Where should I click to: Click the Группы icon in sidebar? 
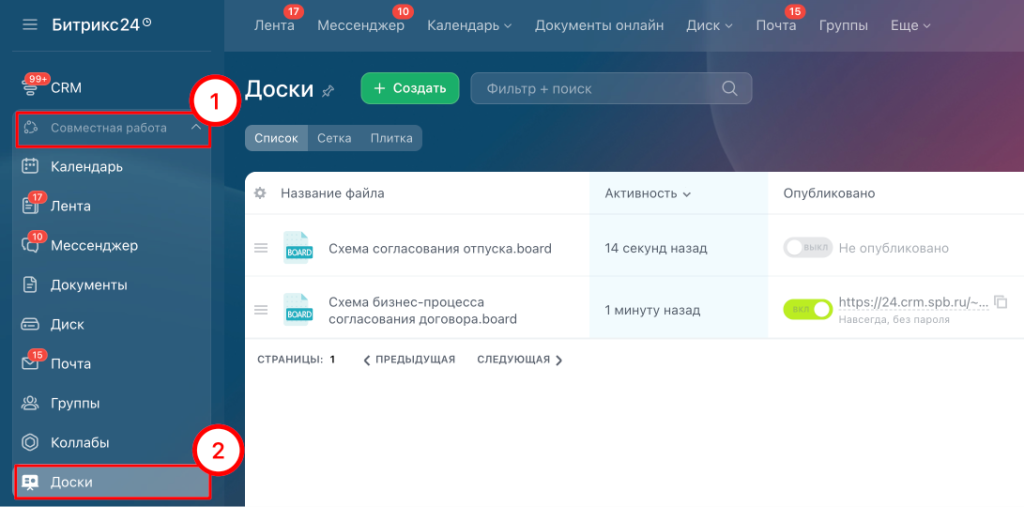coord(30,403)
